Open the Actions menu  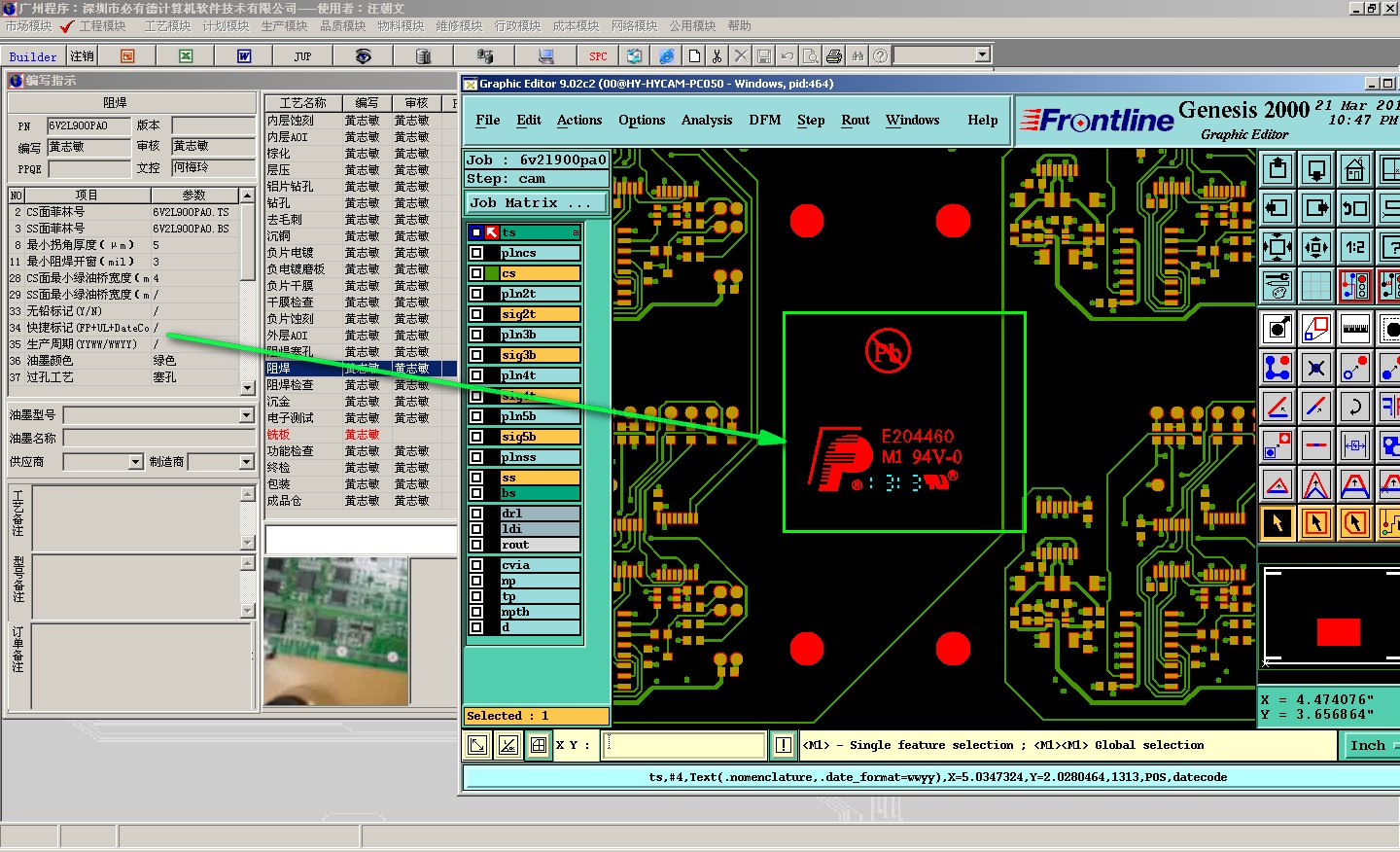579,120
